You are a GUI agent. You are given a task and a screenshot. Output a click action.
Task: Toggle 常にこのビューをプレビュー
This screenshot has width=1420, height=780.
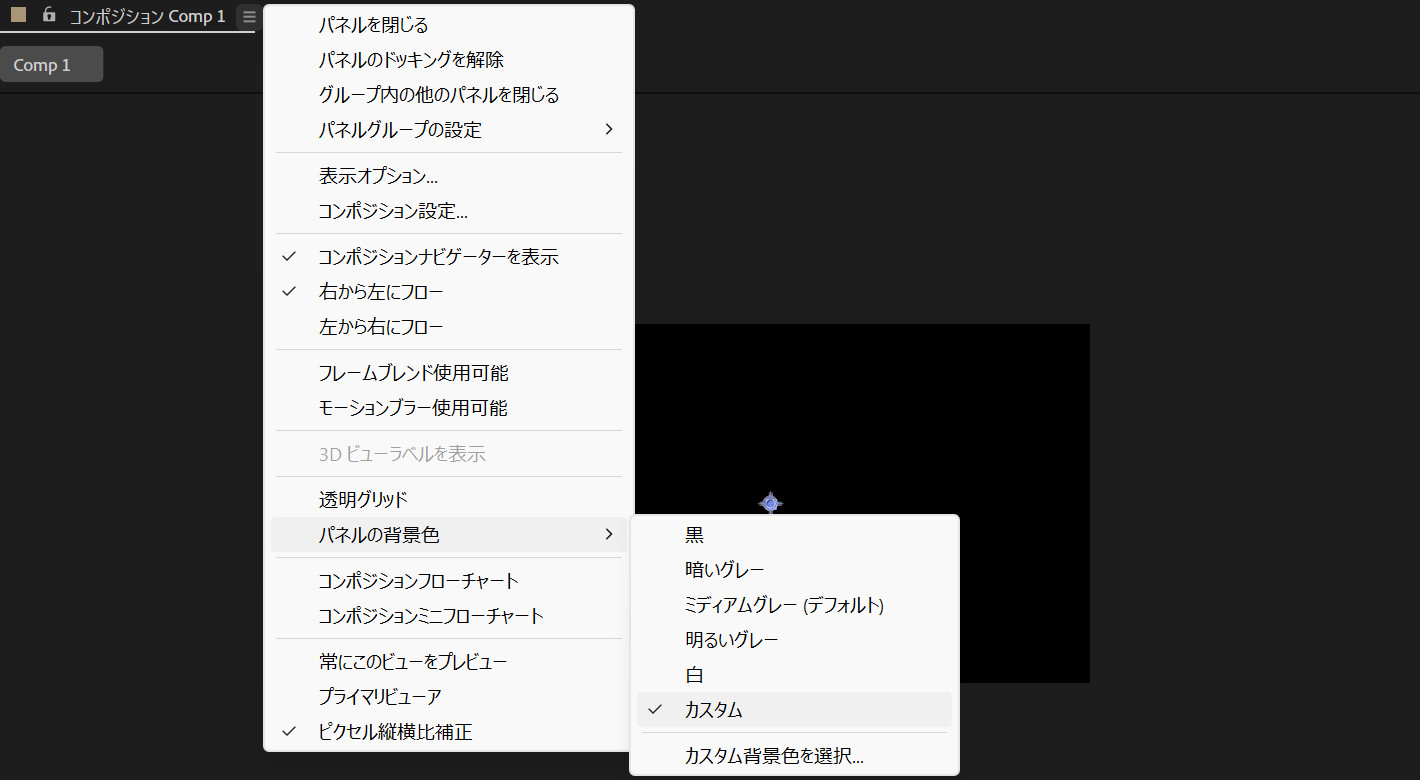click(448, 662)
